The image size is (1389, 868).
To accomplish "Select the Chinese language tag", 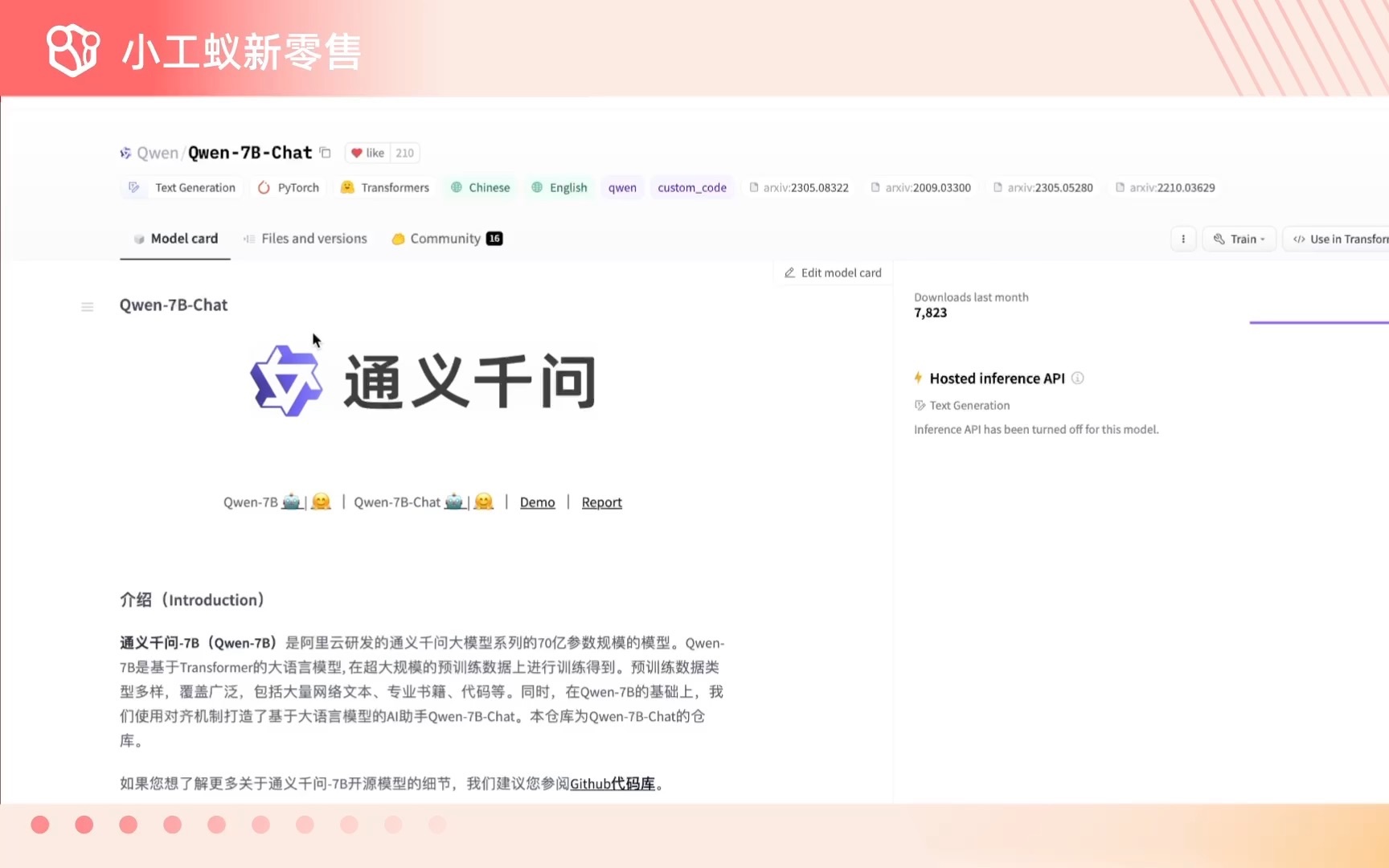I will click(481, 187).
